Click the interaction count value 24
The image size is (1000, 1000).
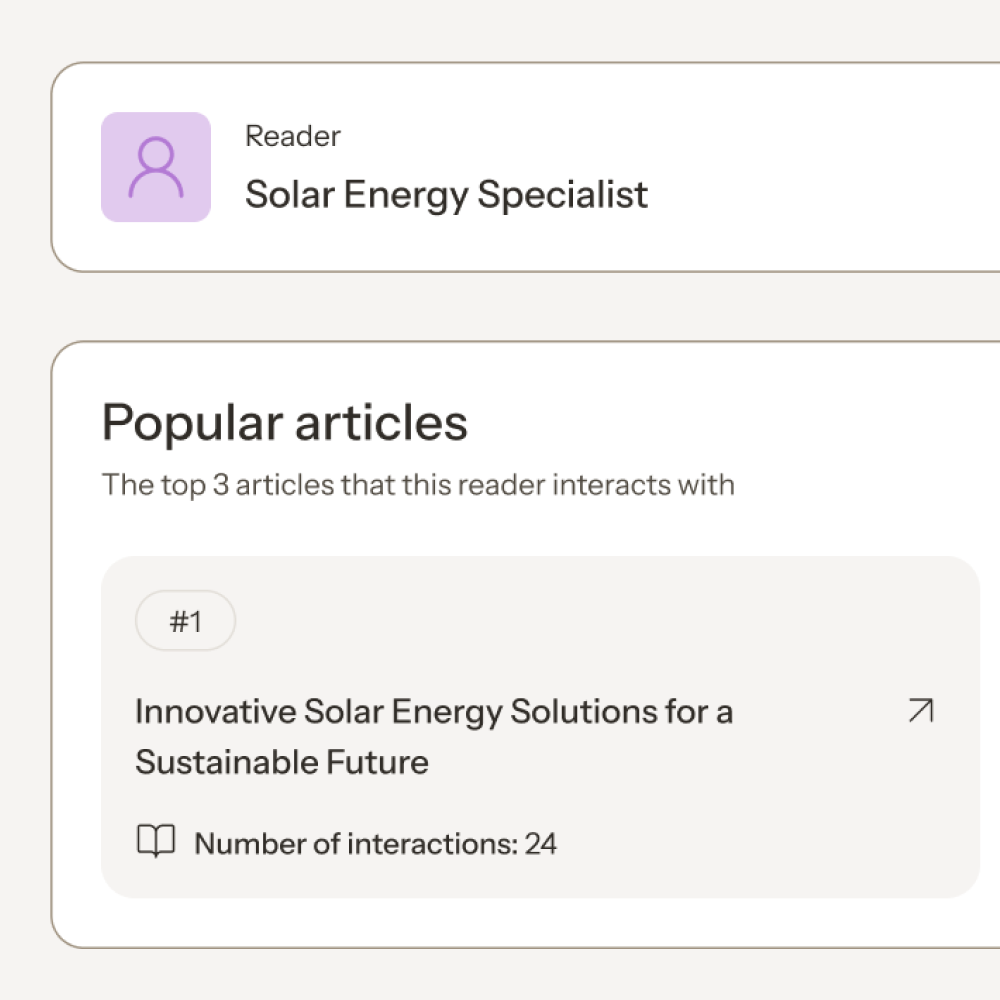[x=541, y=843]
